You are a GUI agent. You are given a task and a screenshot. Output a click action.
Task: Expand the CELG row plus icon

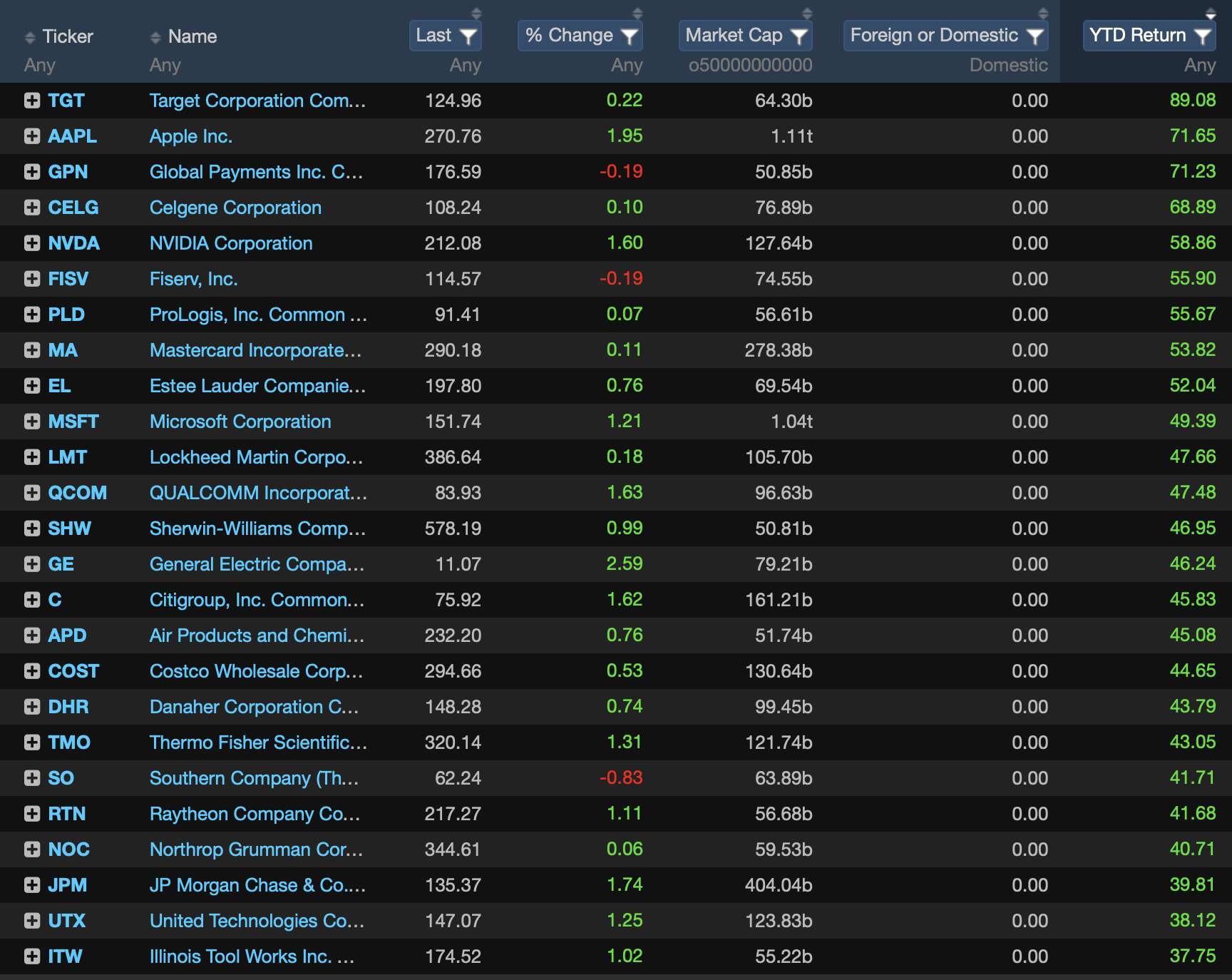pyautogui.click(x=31, y=208)
